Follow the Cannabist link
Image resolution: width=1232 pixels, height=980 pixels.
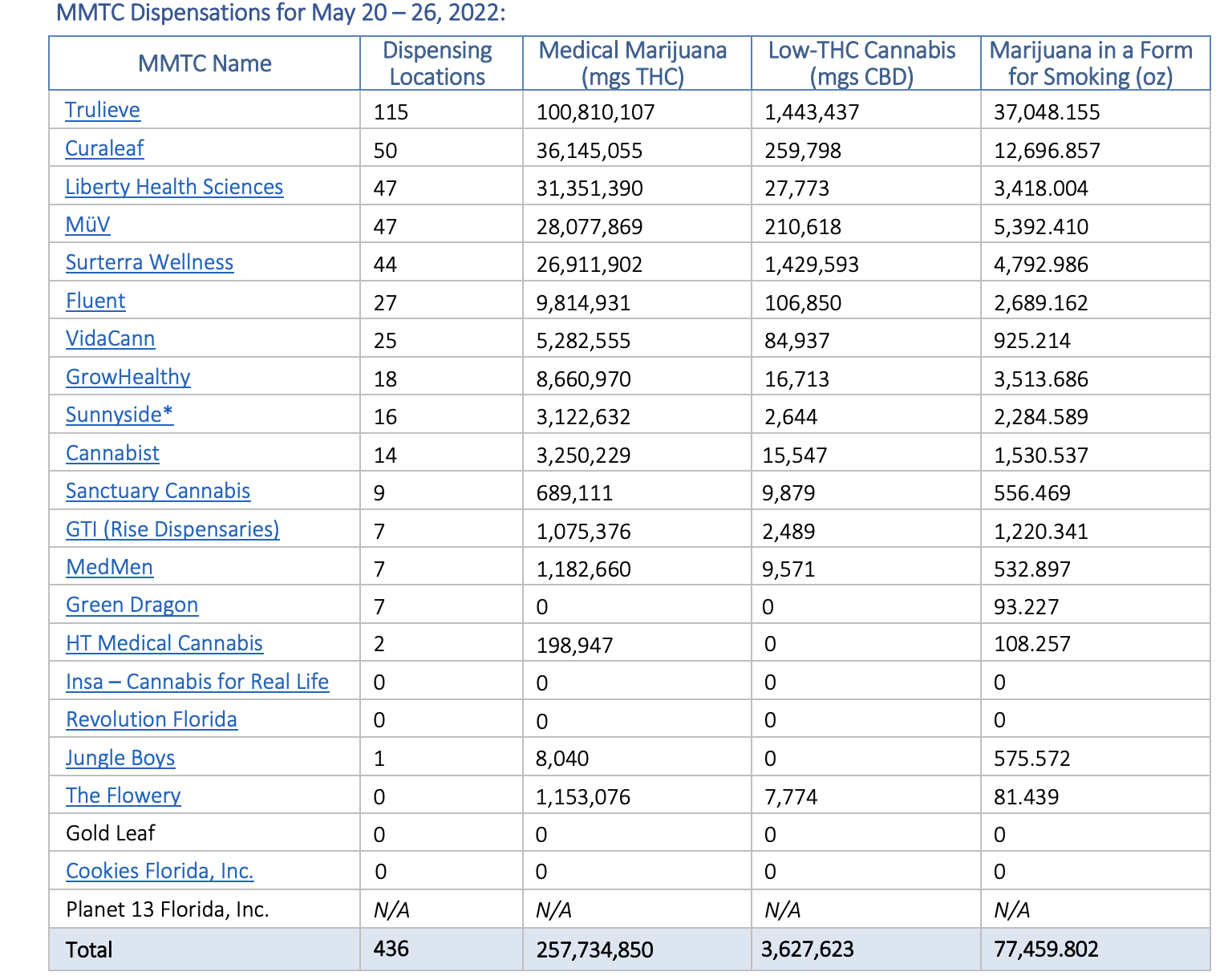tap(112, 453)
